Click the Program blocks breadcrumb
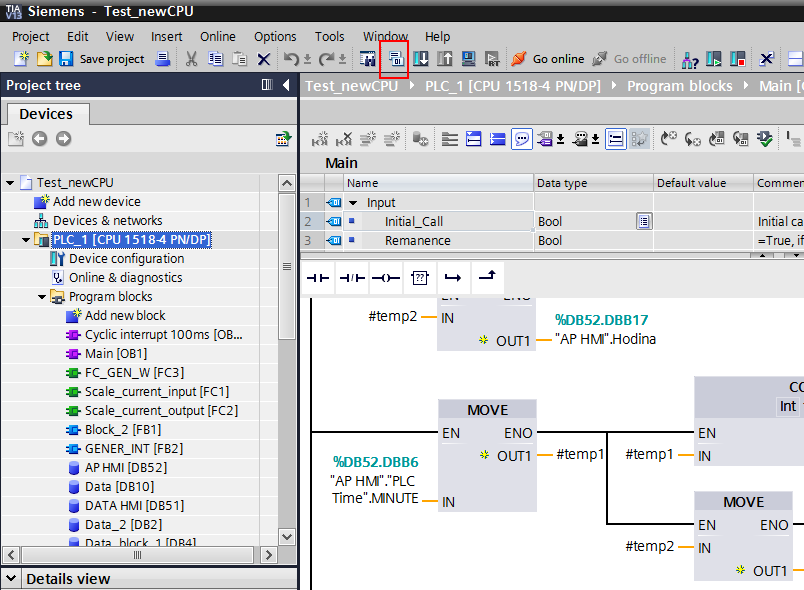 point(680,86)
